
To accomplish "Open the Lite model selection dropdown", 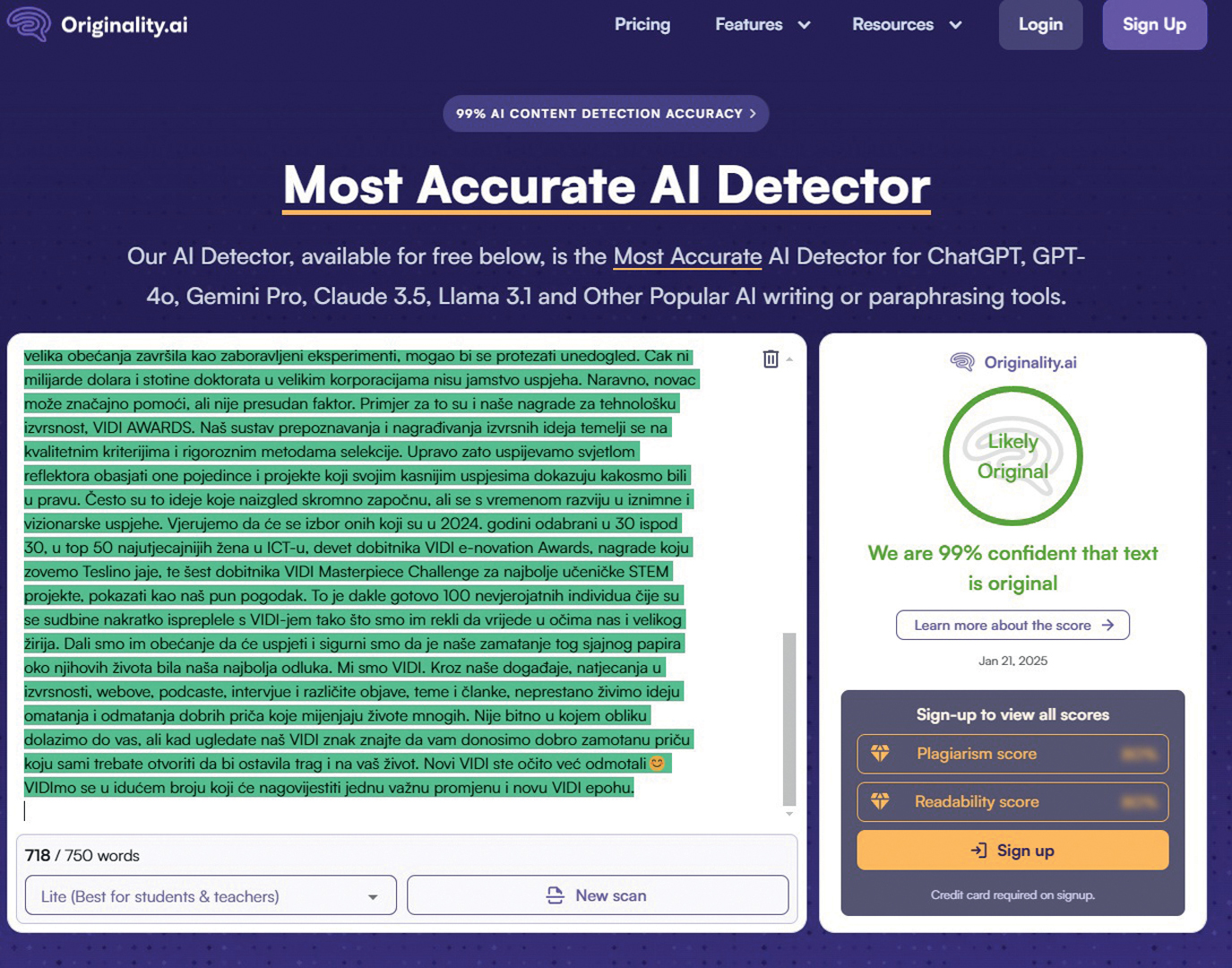I will pyautogui.click(x=211, y=895).
